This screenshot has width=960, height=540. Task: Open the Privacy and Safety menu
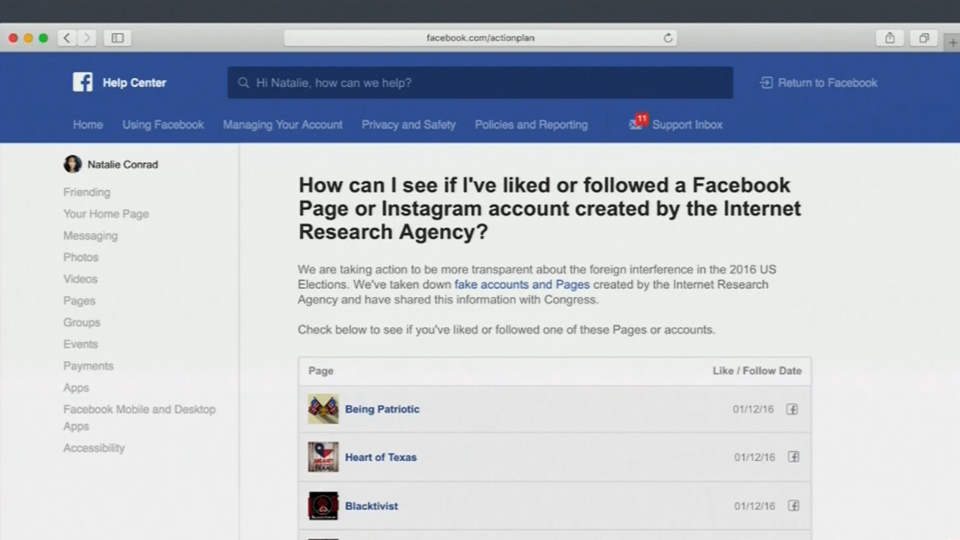[408, 124]
